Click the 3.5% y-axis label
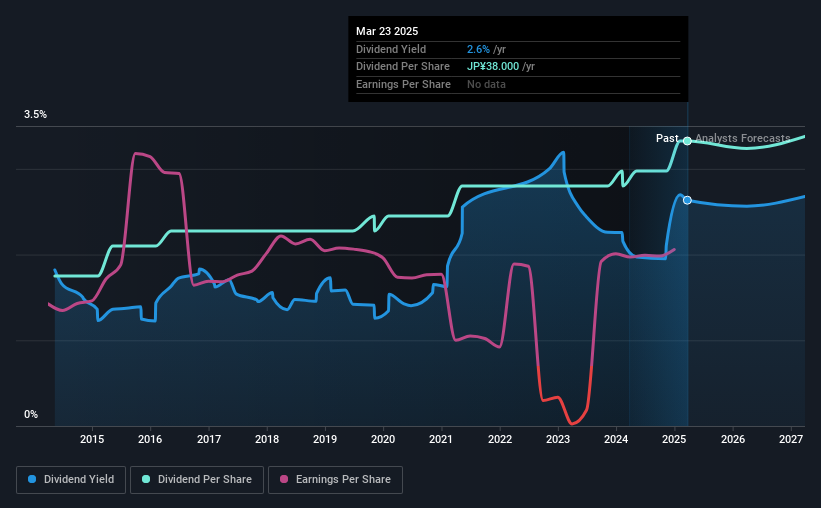This screenshot has width=821, height=508. tap(35, 115)
